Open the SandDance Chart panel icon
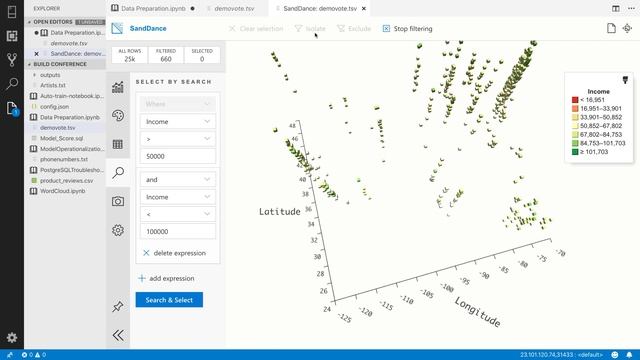640x360 pixels. (x=118, y=87)
